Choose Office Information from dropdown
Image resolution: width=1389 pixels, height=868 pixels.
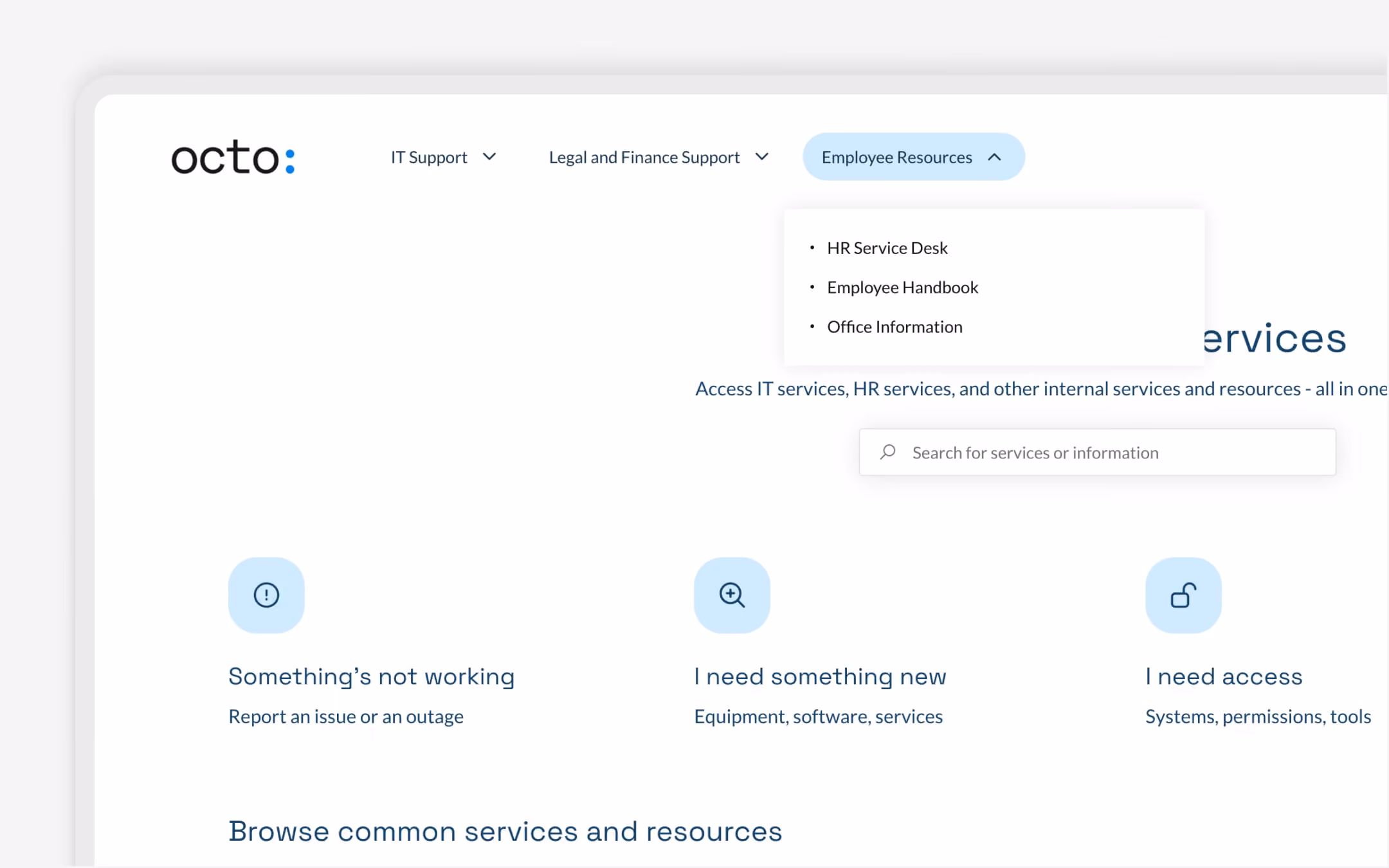point(894,327)
